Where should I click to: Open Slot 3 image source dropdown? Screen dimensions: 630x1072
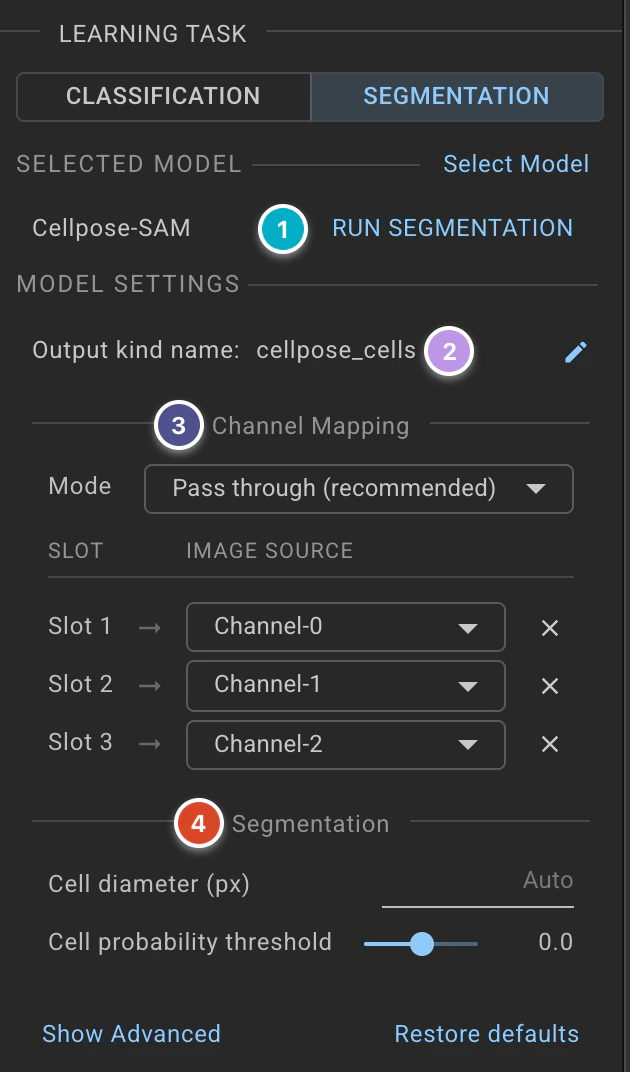(345, 745)
